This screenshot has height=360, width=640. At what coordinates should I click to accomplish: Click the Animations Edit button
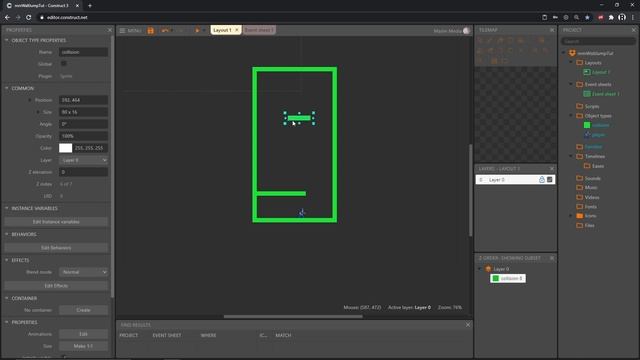click(84, 334)
